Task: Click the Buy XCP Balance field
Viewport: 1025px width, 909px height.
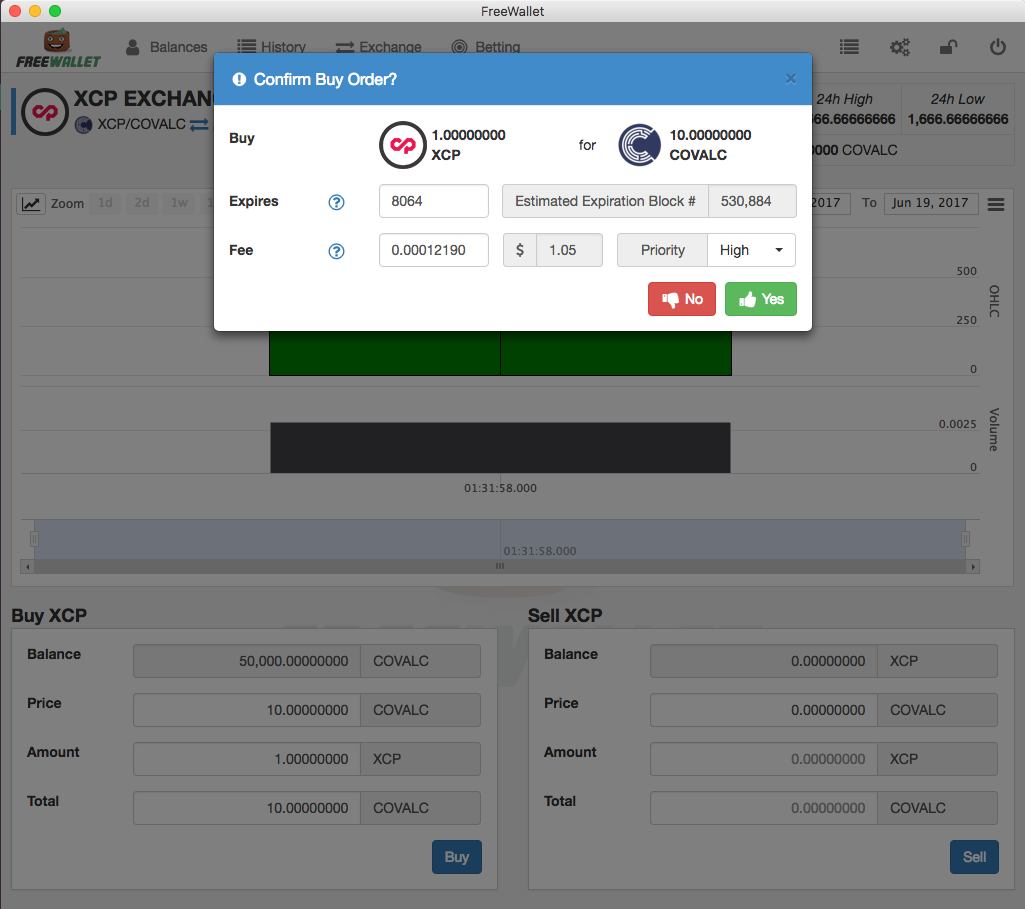Action: tap(247, 661)
